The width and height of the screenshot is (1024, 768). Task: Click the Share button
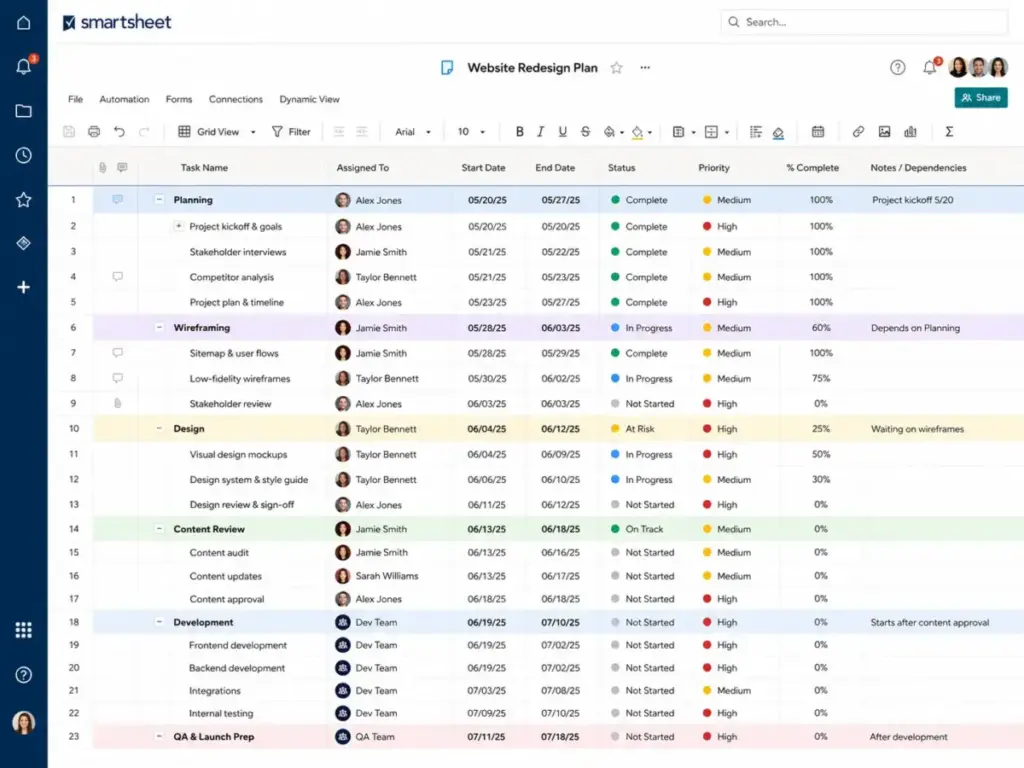coord(981,97)
